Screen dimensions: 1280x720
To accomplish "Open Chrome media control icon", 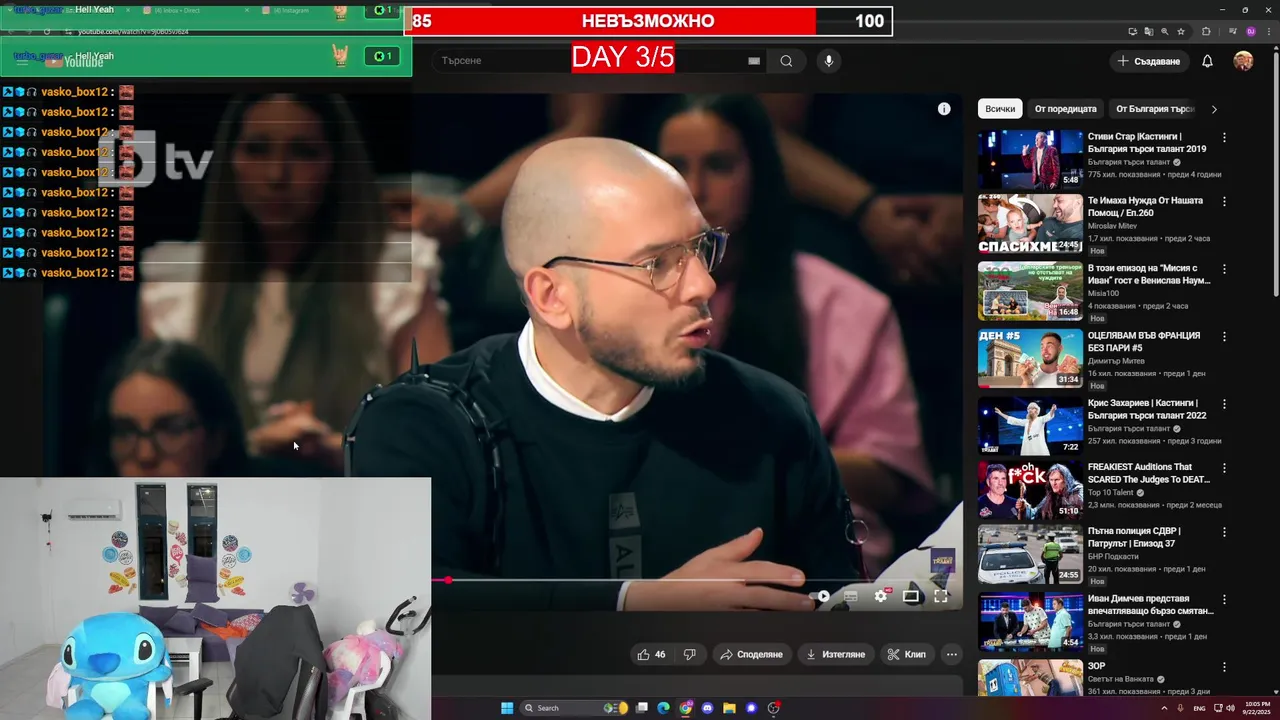I will coord(1232,32).
